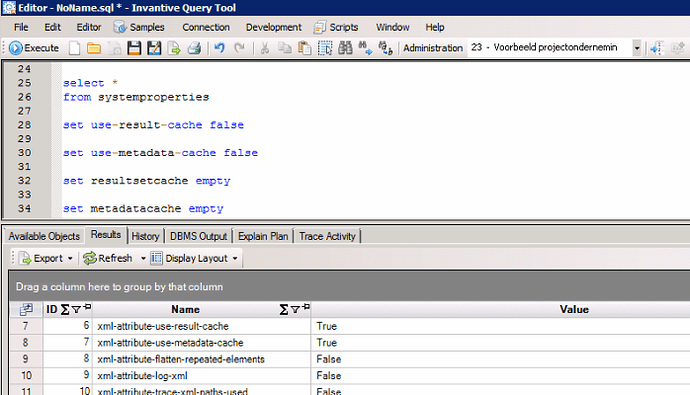This screenshot has height=395, width=690.
Task: Switch to the Available Objects tab
Action: [44, 236]
